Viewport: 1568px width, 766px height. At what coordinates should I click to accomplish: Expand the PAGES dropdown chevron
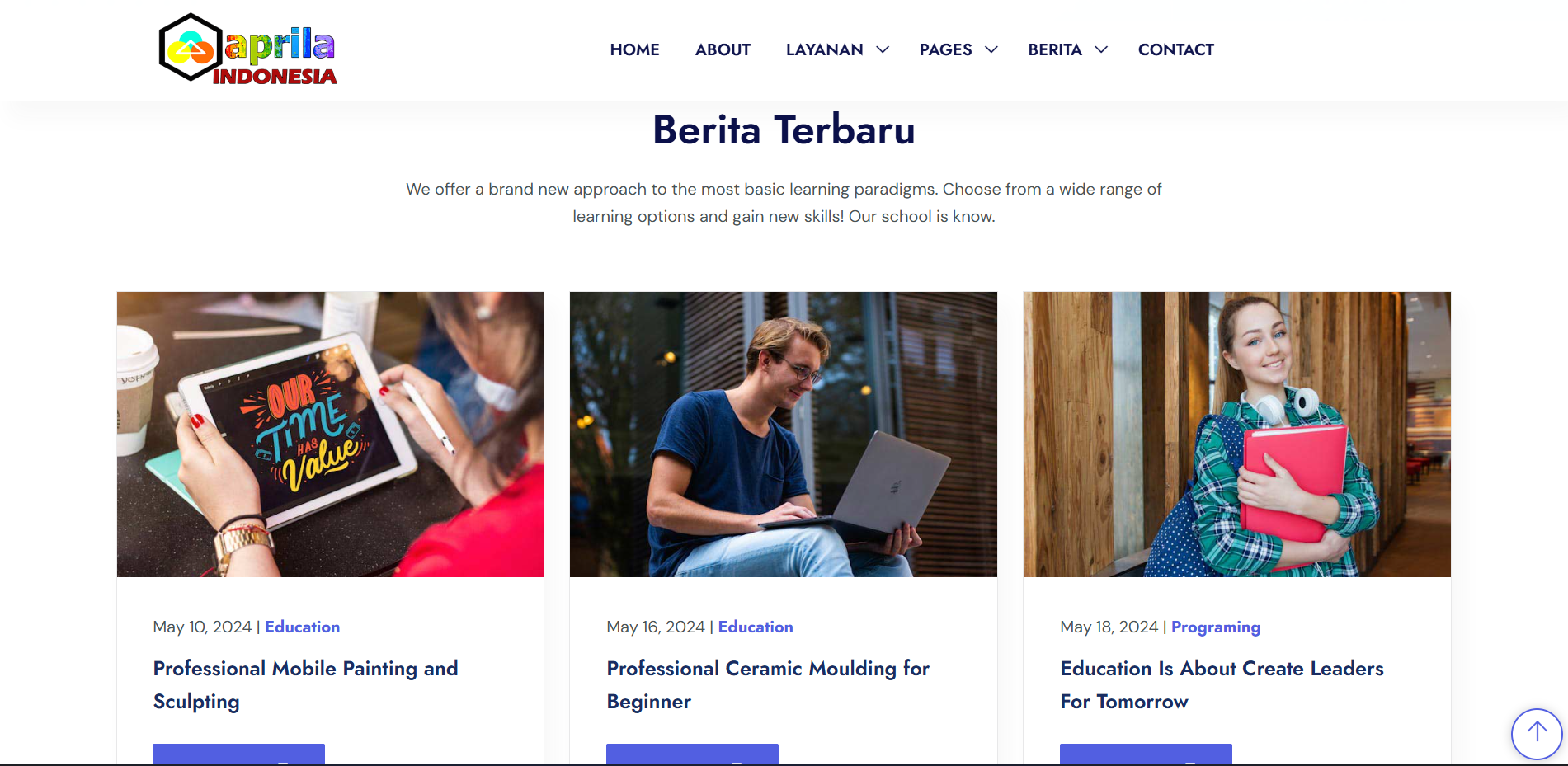pyautogui.click(x=991, y=49)
